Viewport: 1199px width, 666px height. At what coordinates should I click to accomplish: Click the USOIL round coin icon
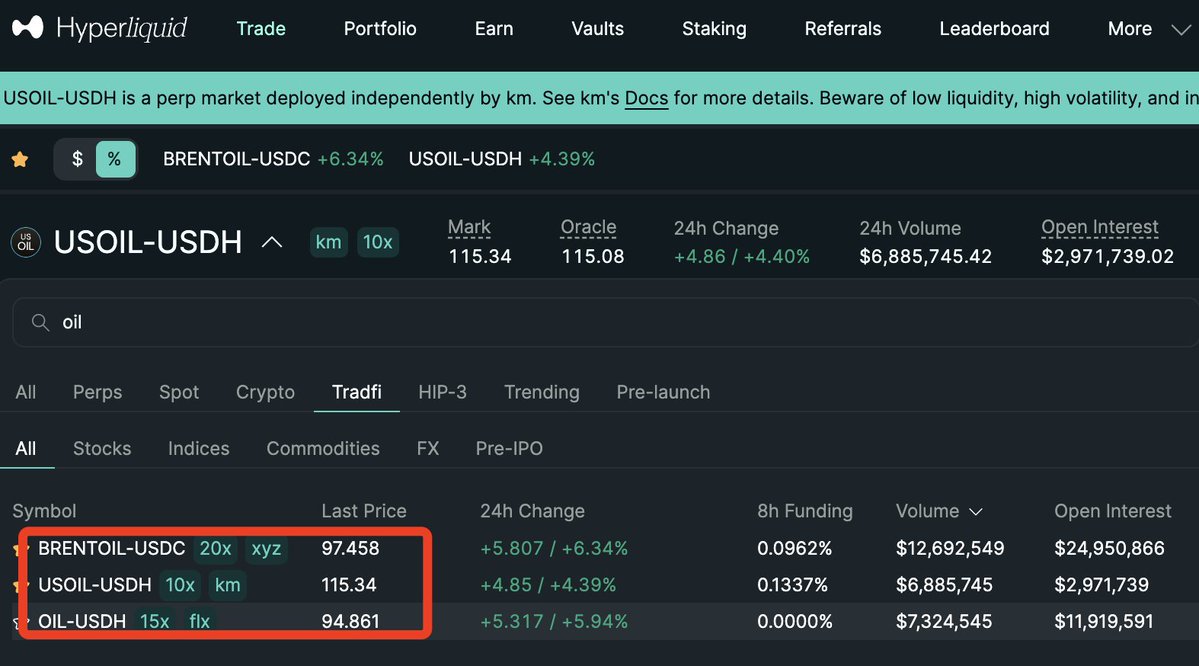(x=25, y=242)
